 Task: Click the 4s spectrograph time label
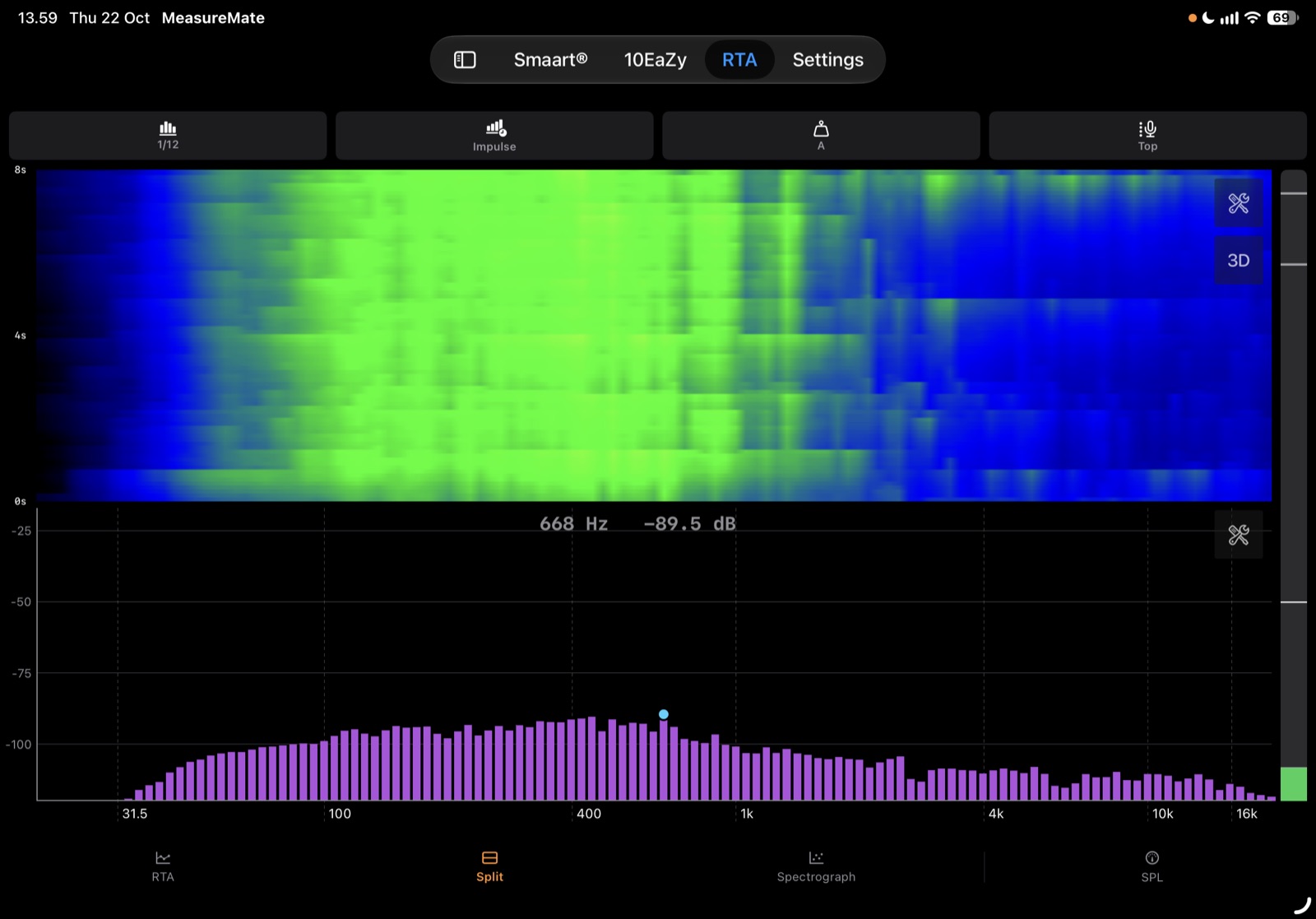(20, 336)
